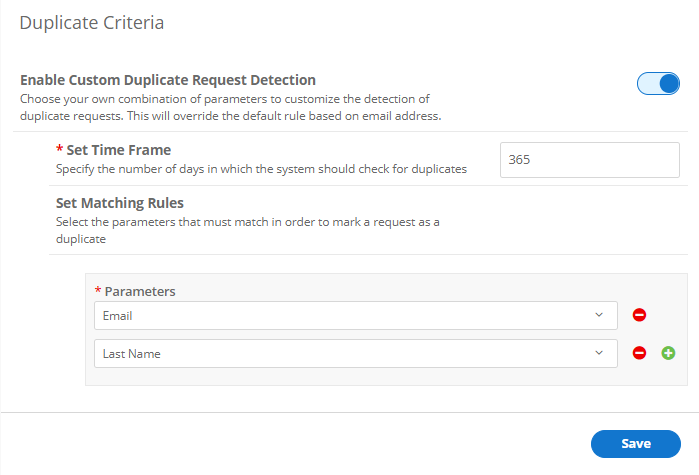Disable Custom Duplicate Request Detection switch
The height and width of the screenshot is (475, 699).
(x=658, y=84)
